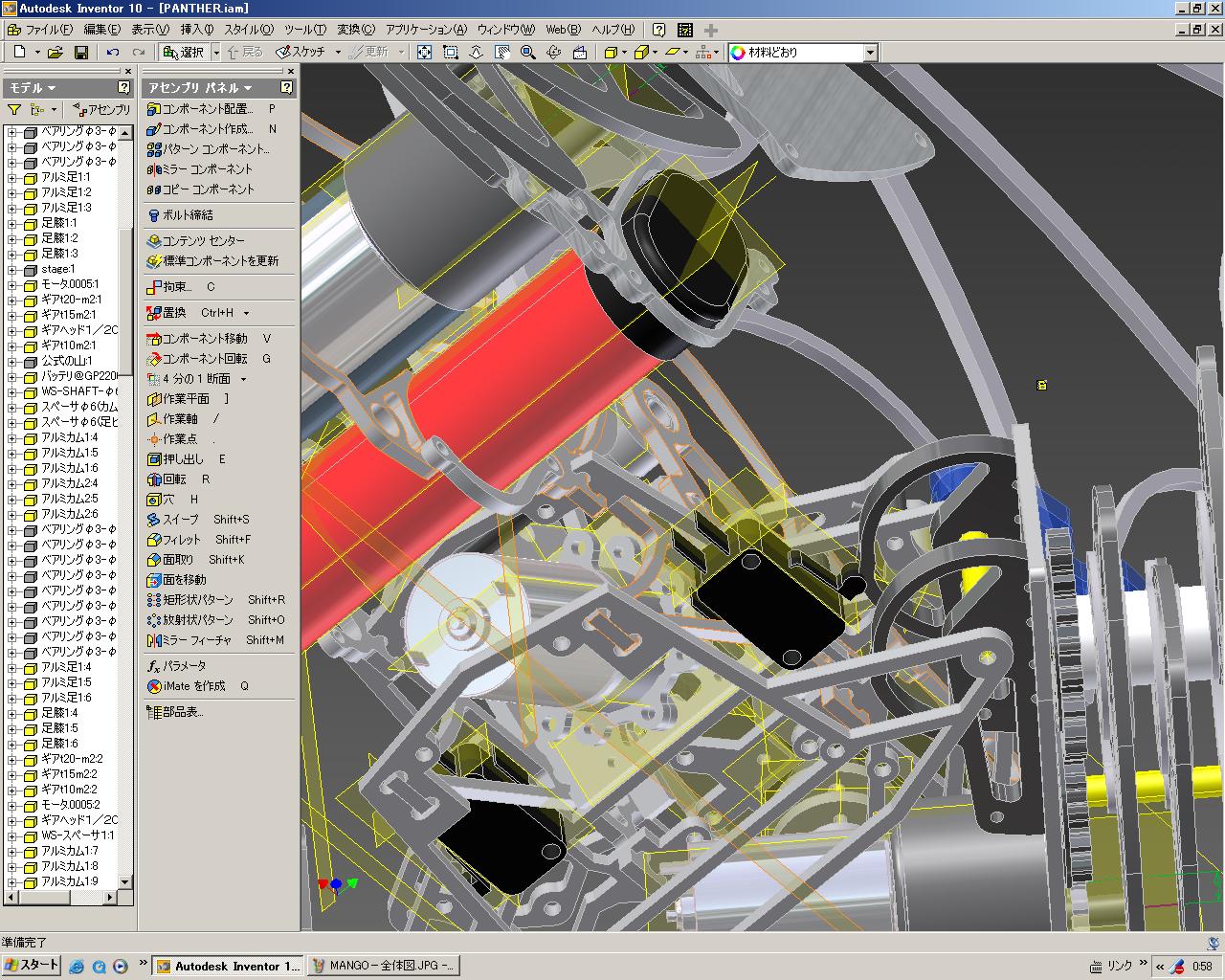Click iMate を作成

187,686
